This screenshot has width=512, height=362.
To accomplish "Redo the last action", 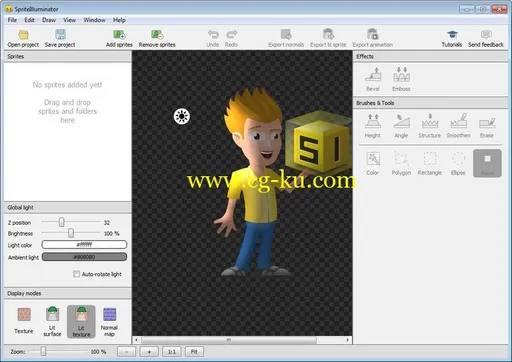I will coord(231,38).
